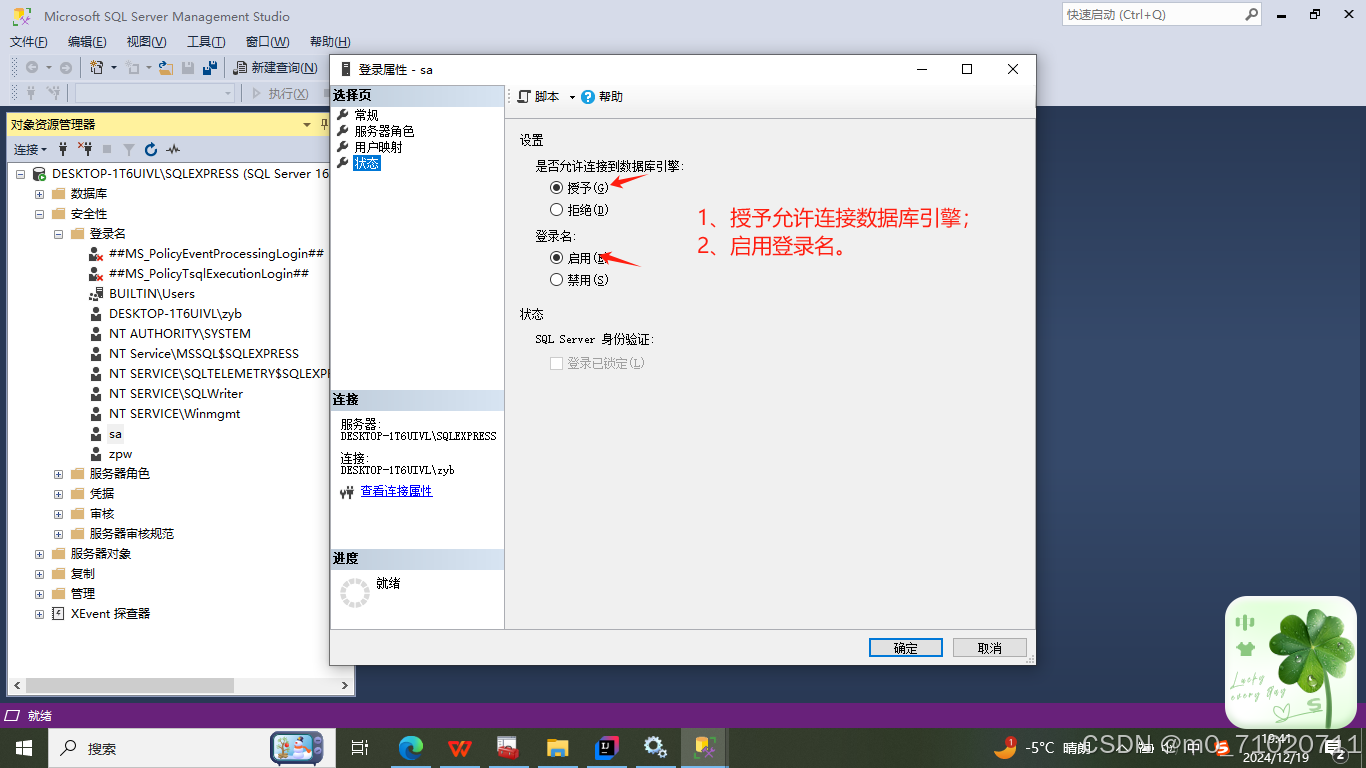Open the 窗口 menu

[x=267, y=42]
